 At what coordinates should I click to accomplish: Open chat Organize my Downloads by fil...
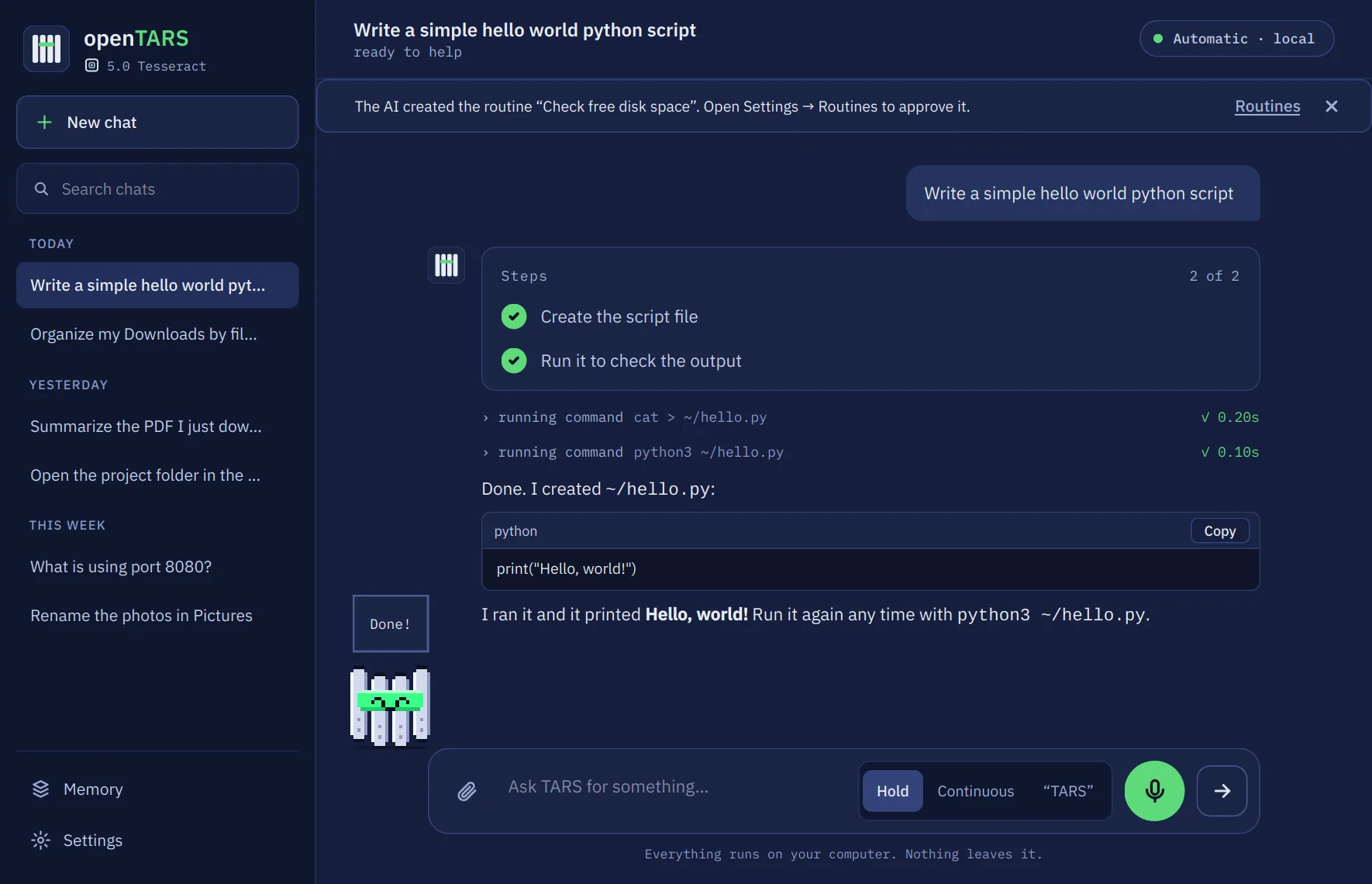coord(157,334)
